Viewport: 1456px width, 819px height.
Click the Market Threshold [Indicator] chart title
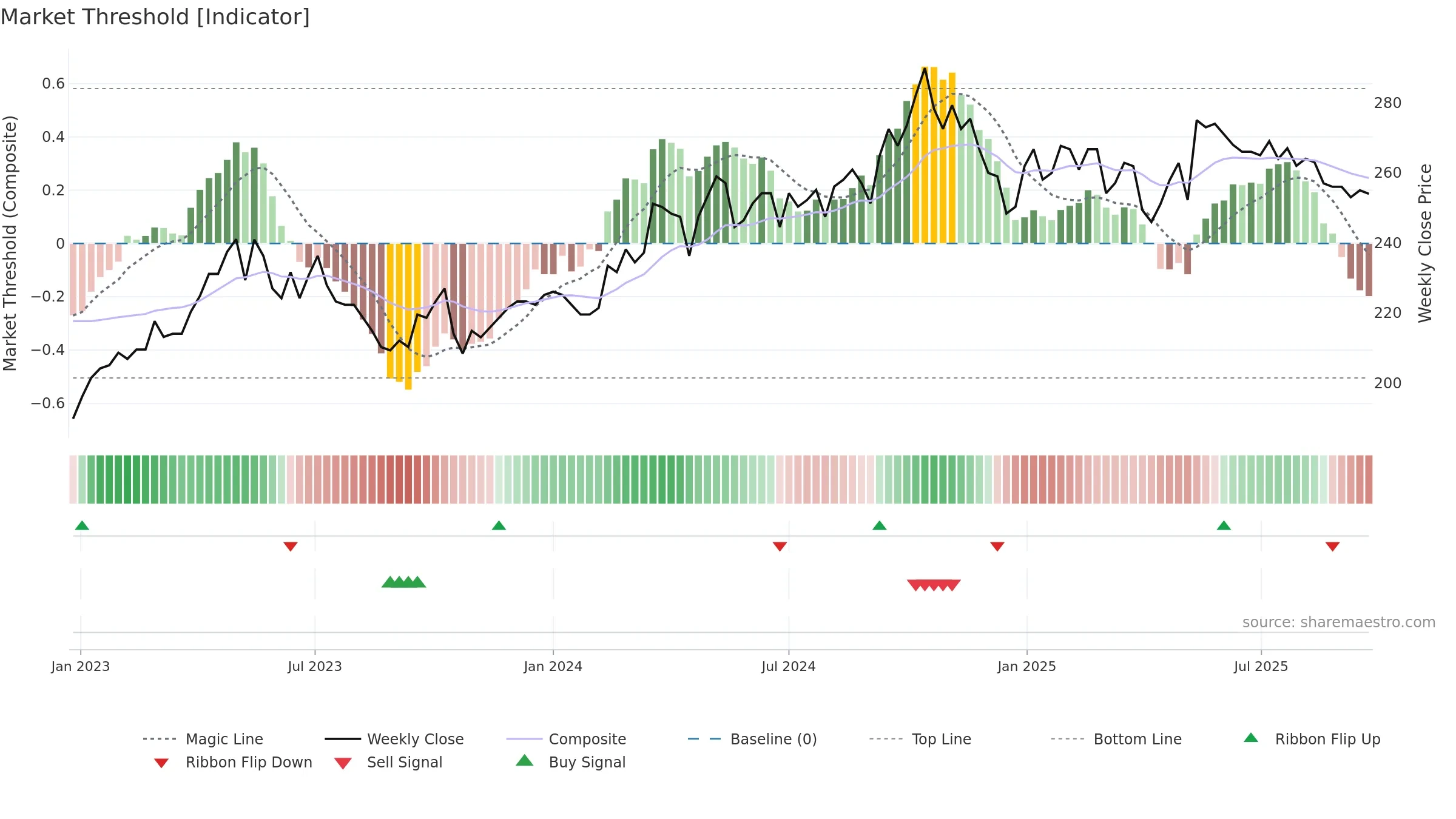155,17
